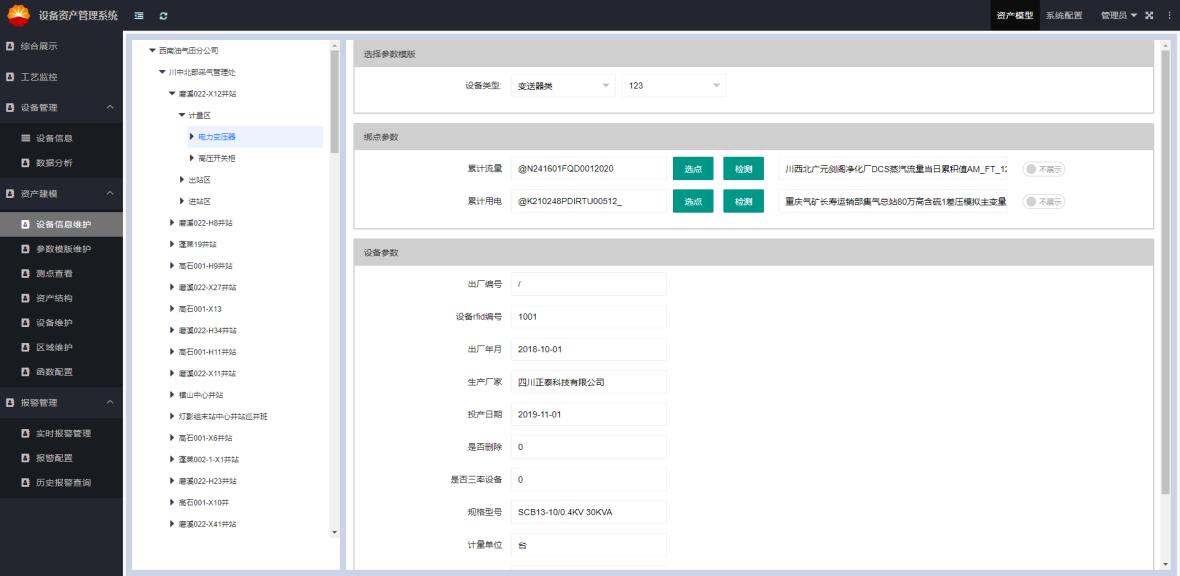Screen dimensions: 1180x576
Task: Switch to the 系统配置 tab
Action: [1064, 16]
